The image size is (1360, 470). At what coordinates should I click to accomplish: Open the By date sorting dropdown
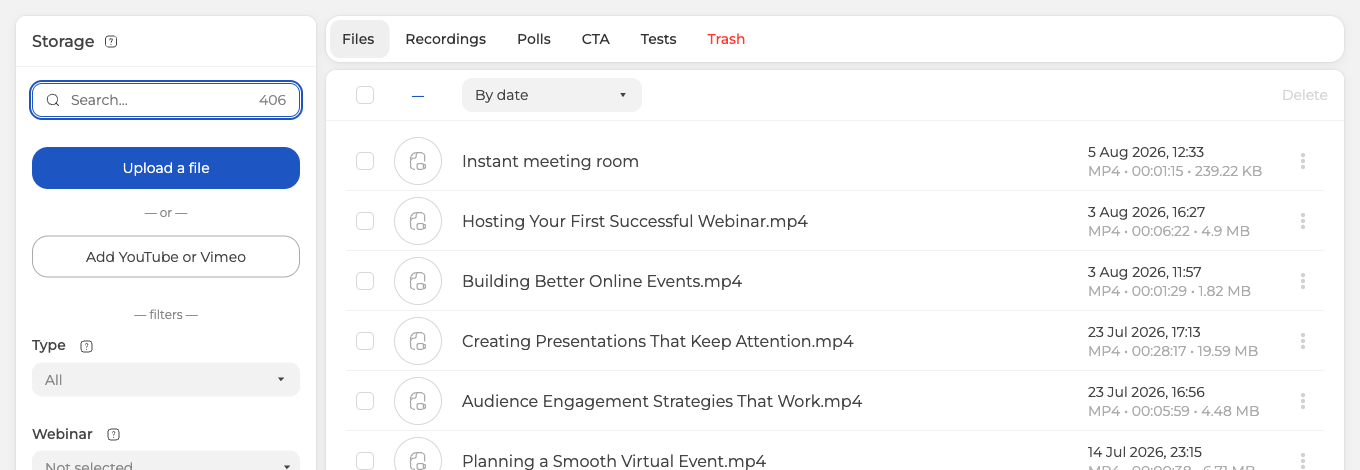pos(551,95)
